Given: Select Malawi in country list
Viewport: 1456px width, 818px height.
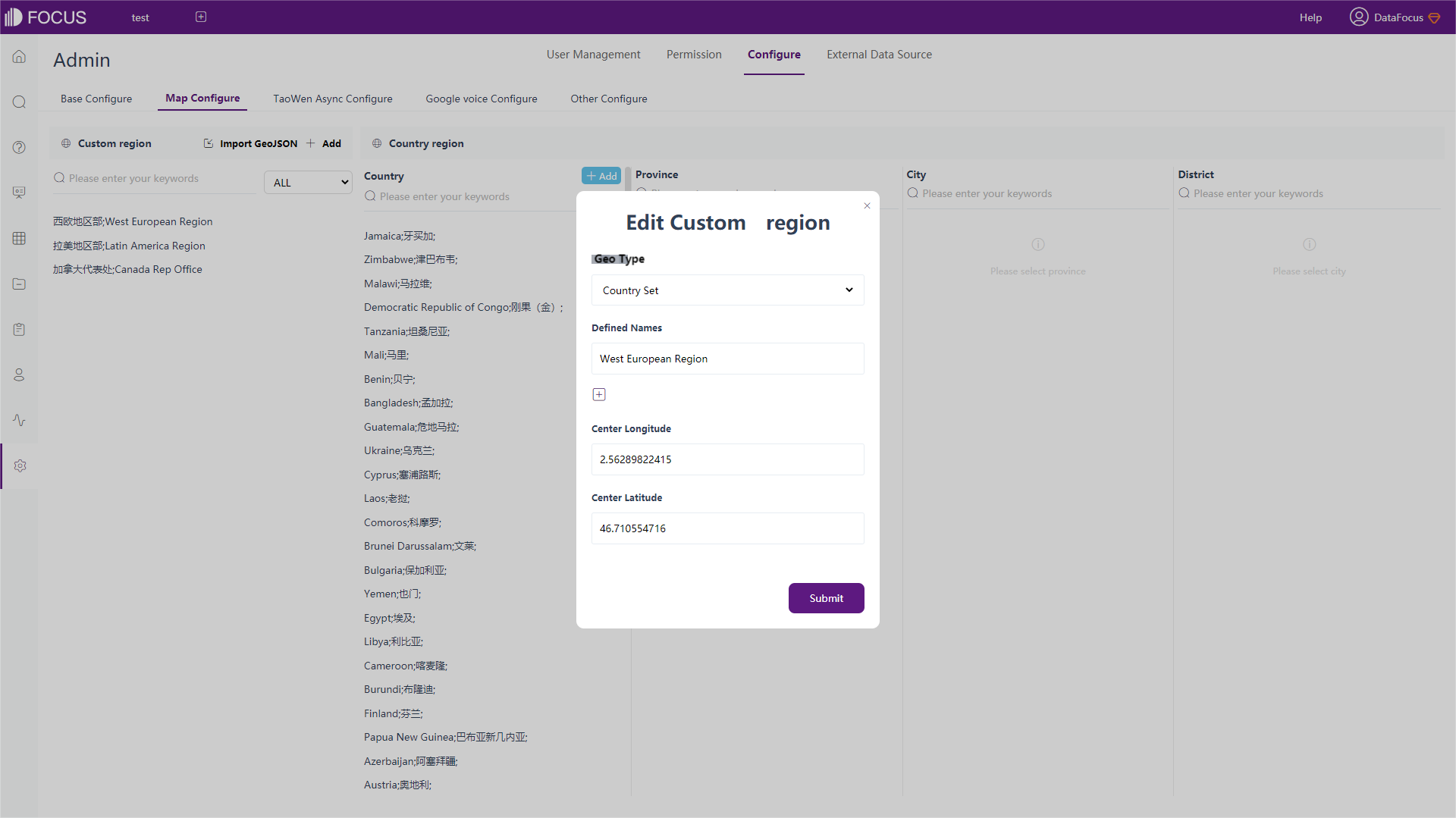Looking at the screenshot, I should (398, 284).
